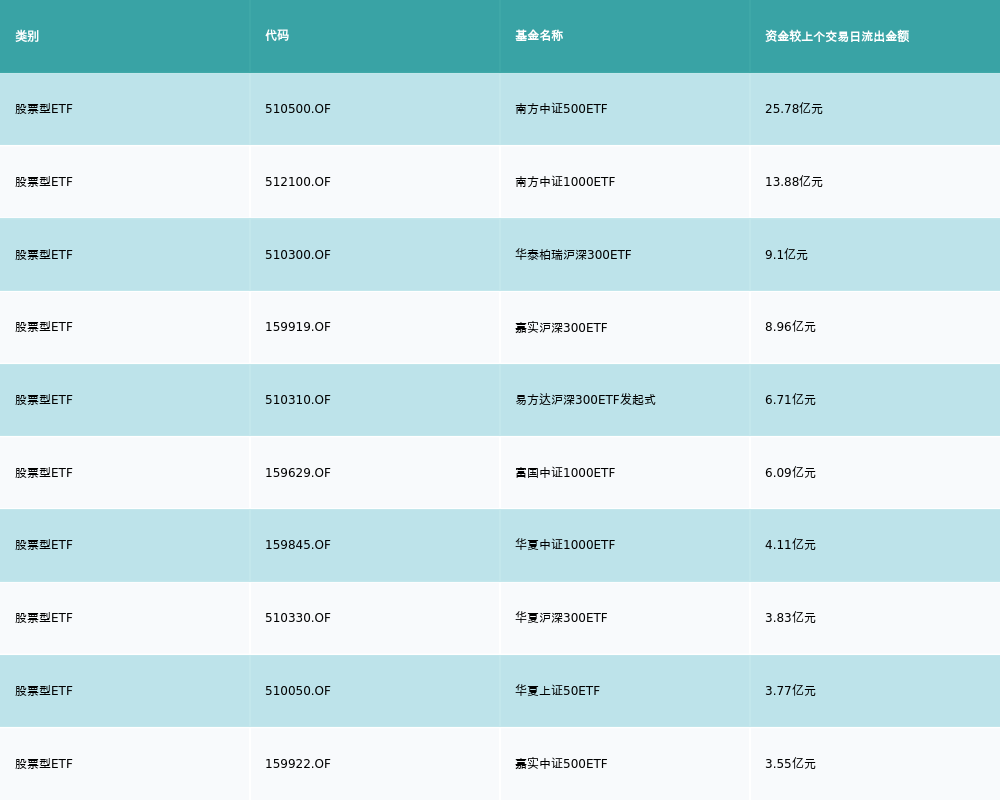The width and height of the screenshot is (1000, 800).
Task: Click fund name 易方达沪深300ETF发起式
Action: pyautogui.click(x=585, y=400)
